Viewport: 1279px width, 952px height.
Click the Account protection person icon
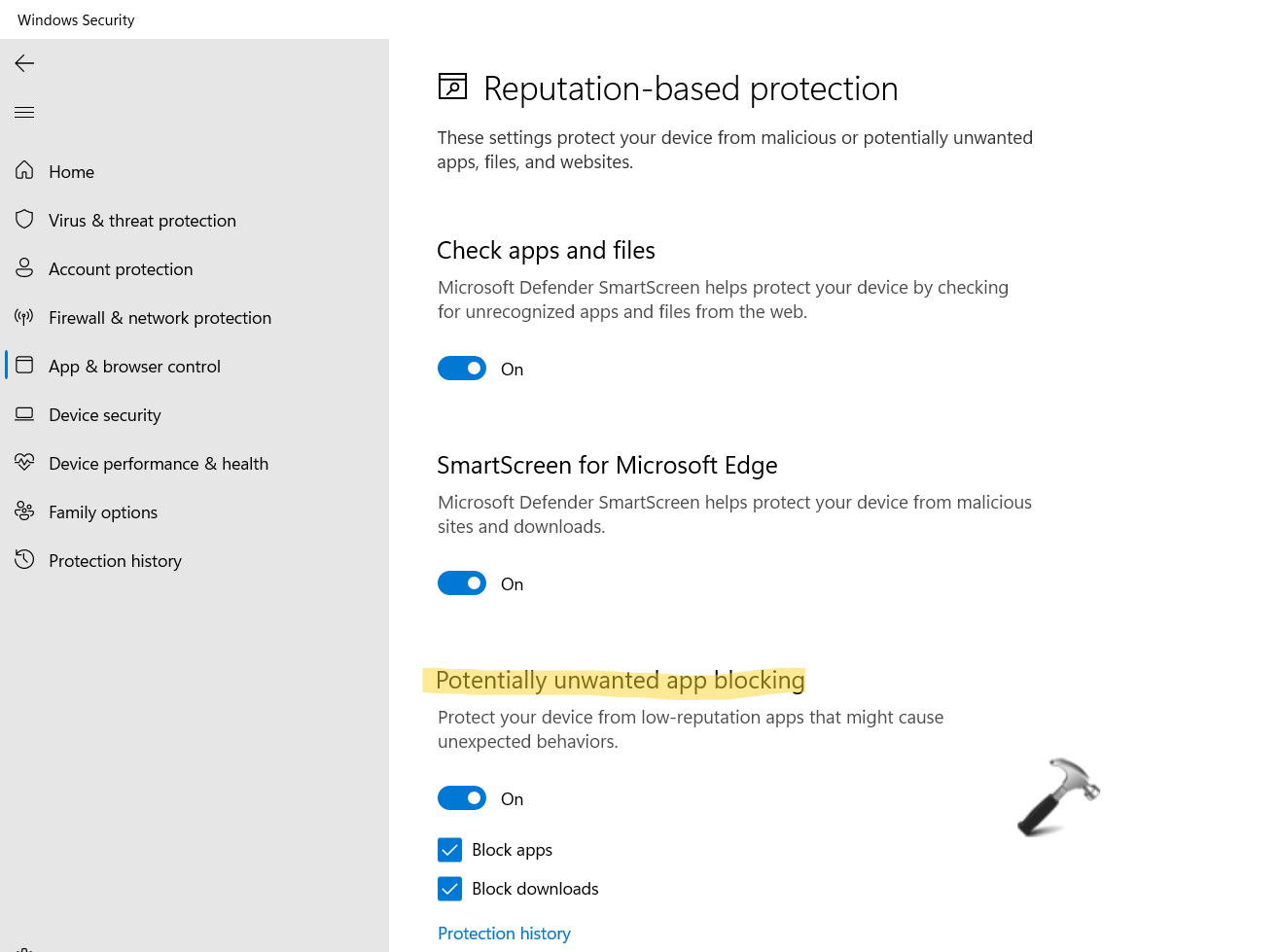tap(24, 268)
